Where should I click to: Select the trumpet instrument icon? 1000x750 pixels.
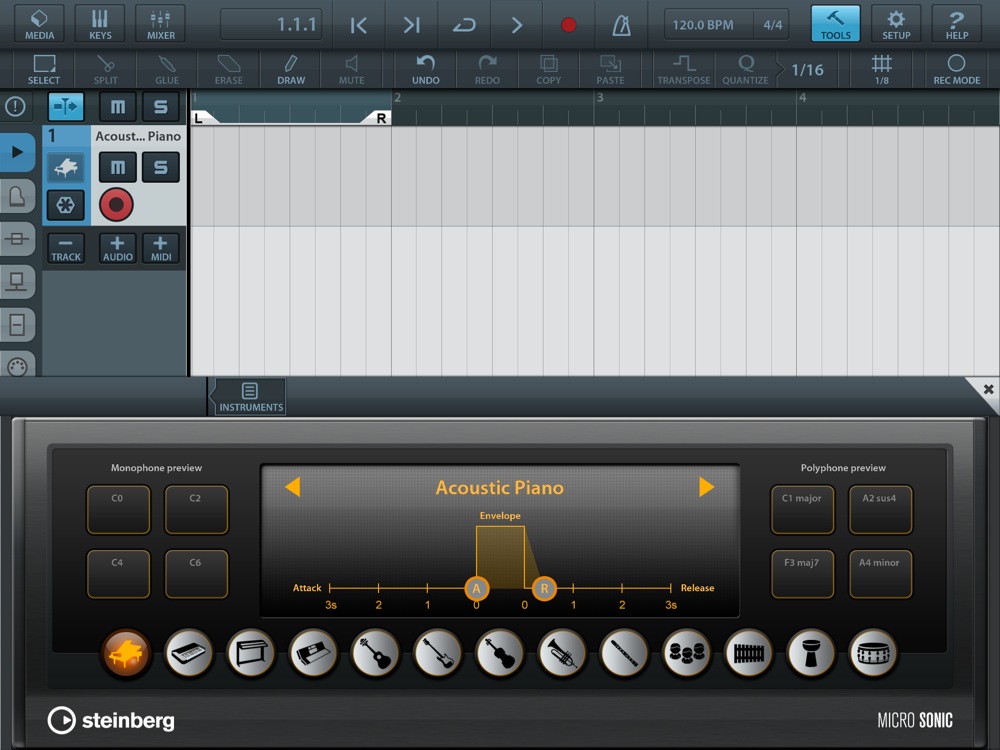562,653
